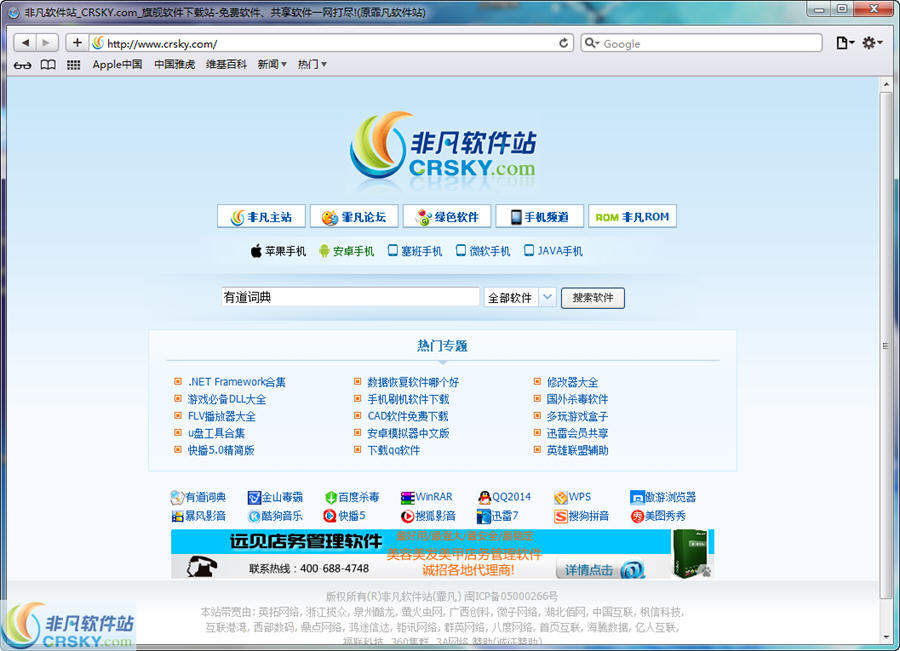This screenshot has height=651, width=900.
Task: Open 多玩游戏盒子 topic link
Action: tap(577, 416)
